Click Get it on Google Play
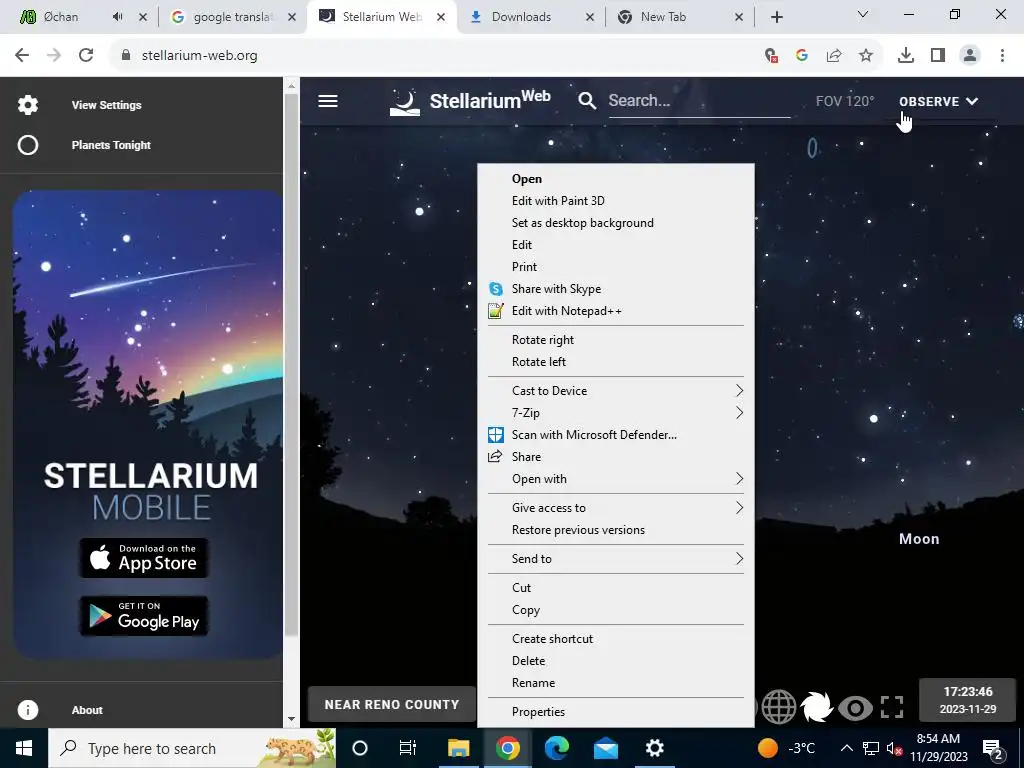Screen dimensions: 1024x768 coord(144,616)
